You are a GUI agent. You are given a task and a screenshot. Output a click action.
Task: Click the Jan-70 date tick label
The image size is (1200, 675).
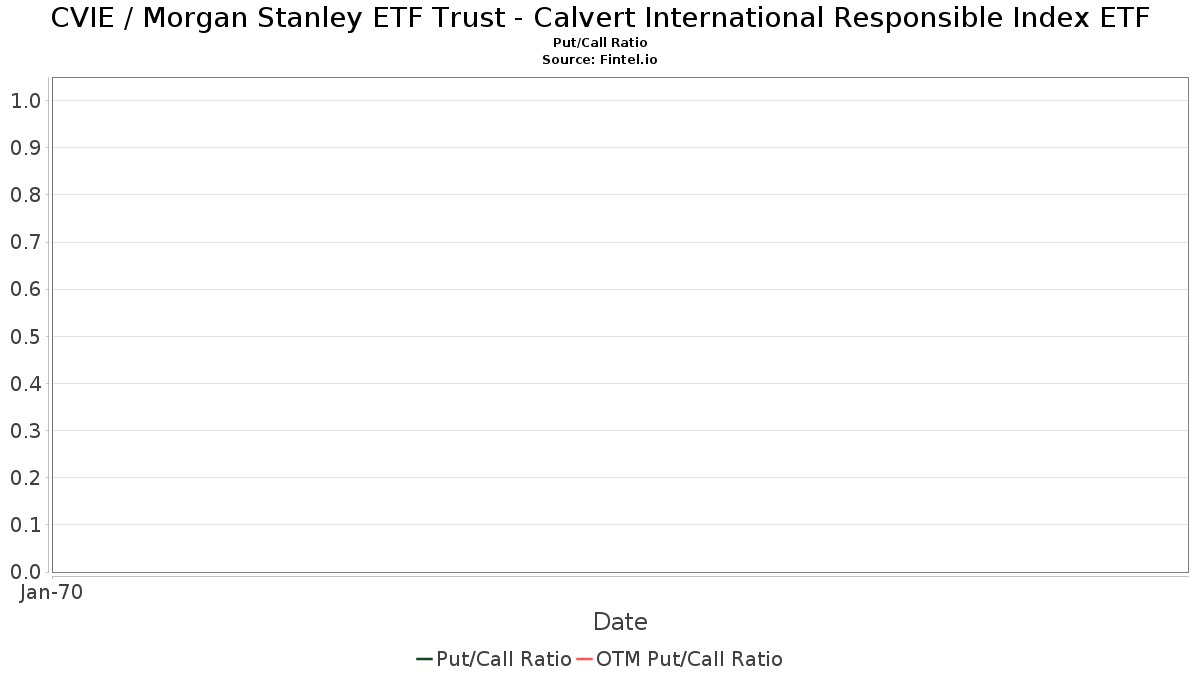tap(51, 592)
